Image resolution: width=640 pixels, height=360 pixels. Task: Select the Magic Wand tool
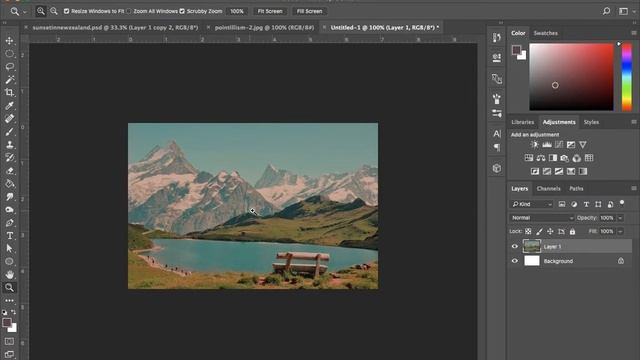coord(9,80)
